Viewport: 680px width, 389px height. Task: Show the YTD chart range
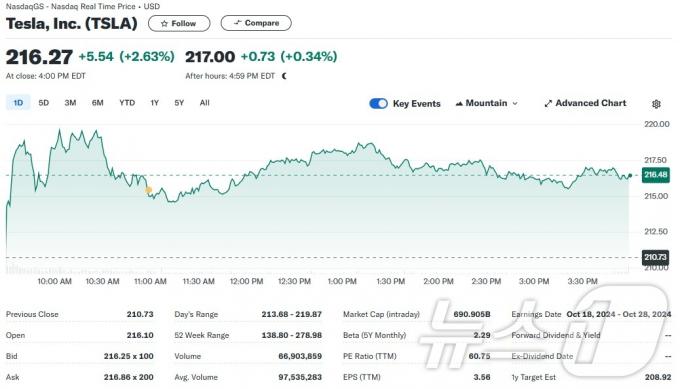click(x=127, y=103)
